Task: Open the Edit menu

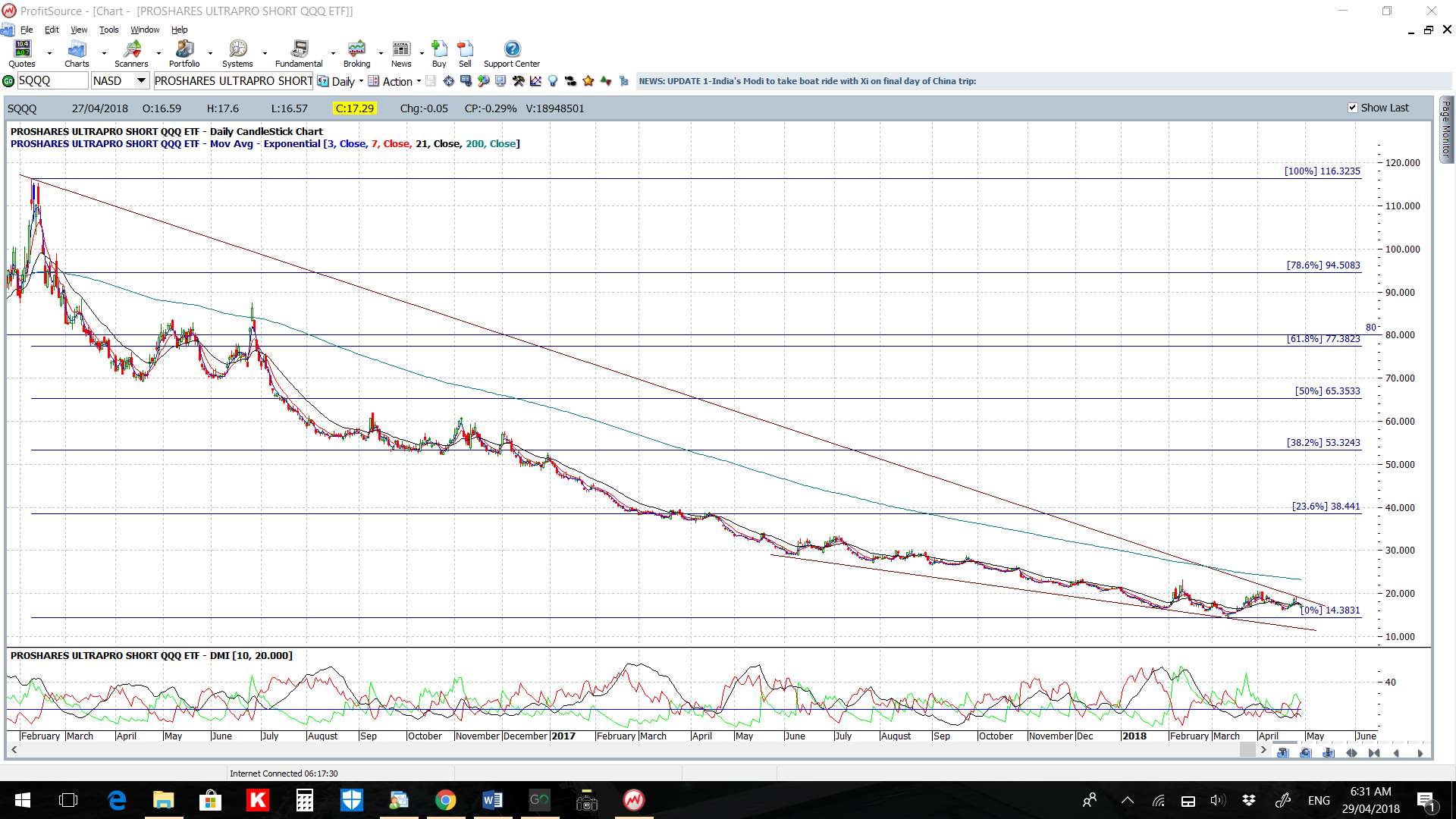Action: coord(52,30)
